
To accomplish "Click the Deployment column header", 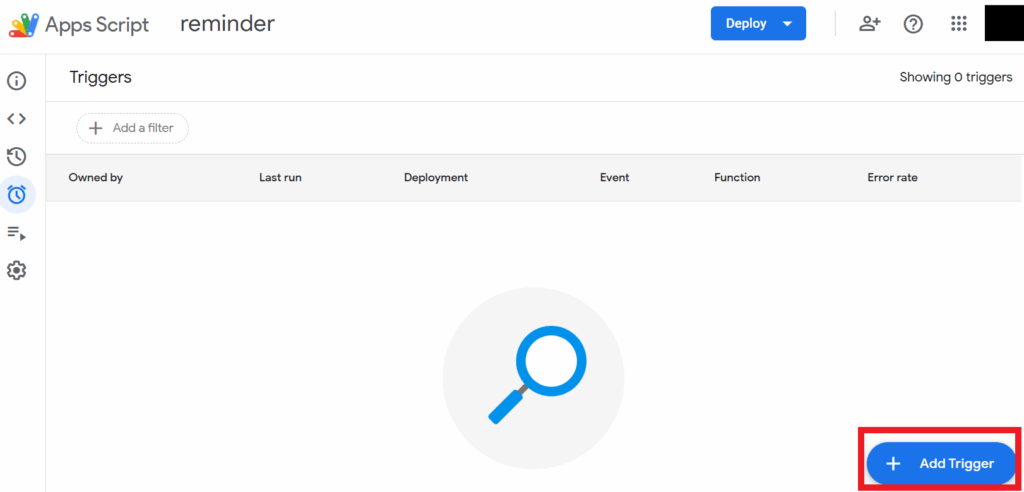I will tap(436, 178).
